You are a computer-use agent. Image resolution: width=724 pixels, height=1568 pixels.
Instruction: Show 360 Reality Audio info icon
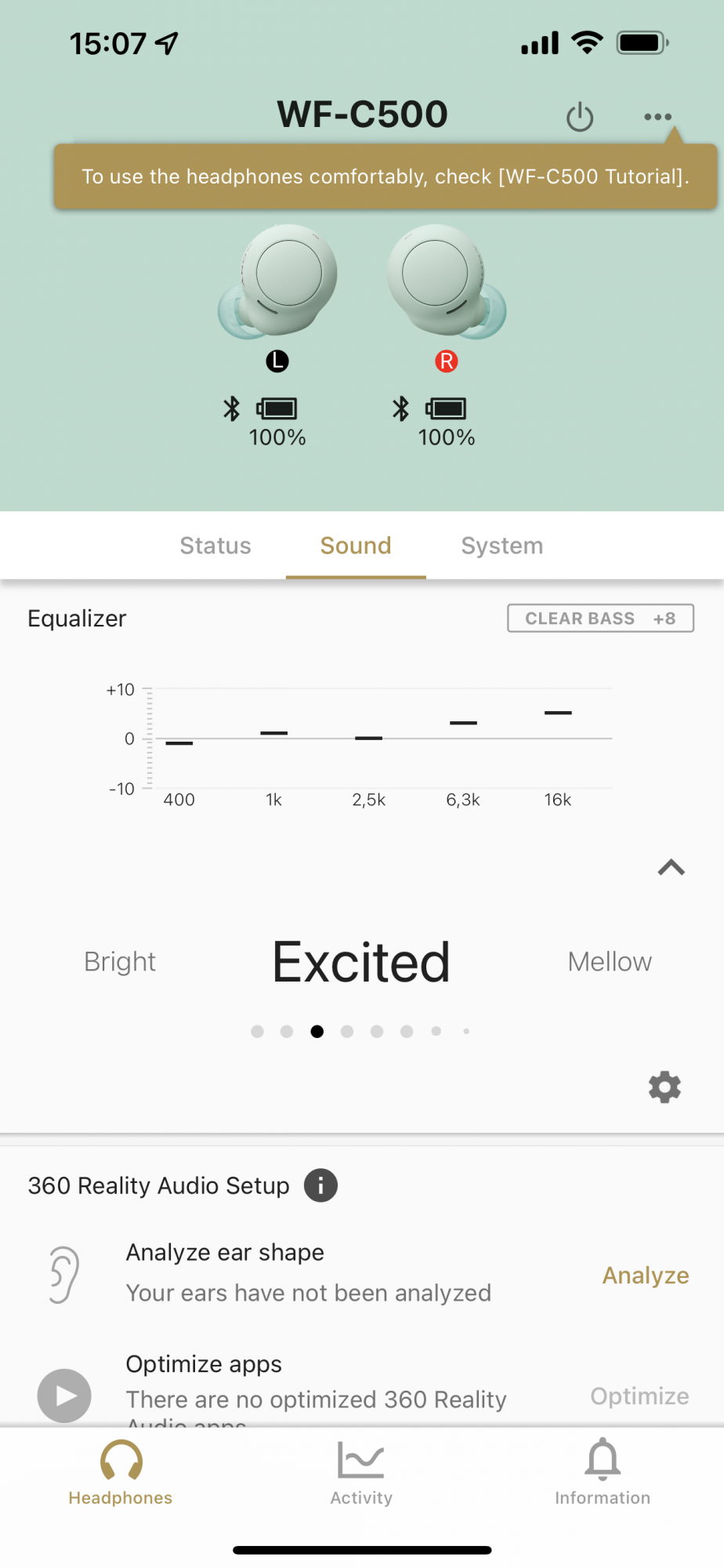click(x=320, y=1185)
